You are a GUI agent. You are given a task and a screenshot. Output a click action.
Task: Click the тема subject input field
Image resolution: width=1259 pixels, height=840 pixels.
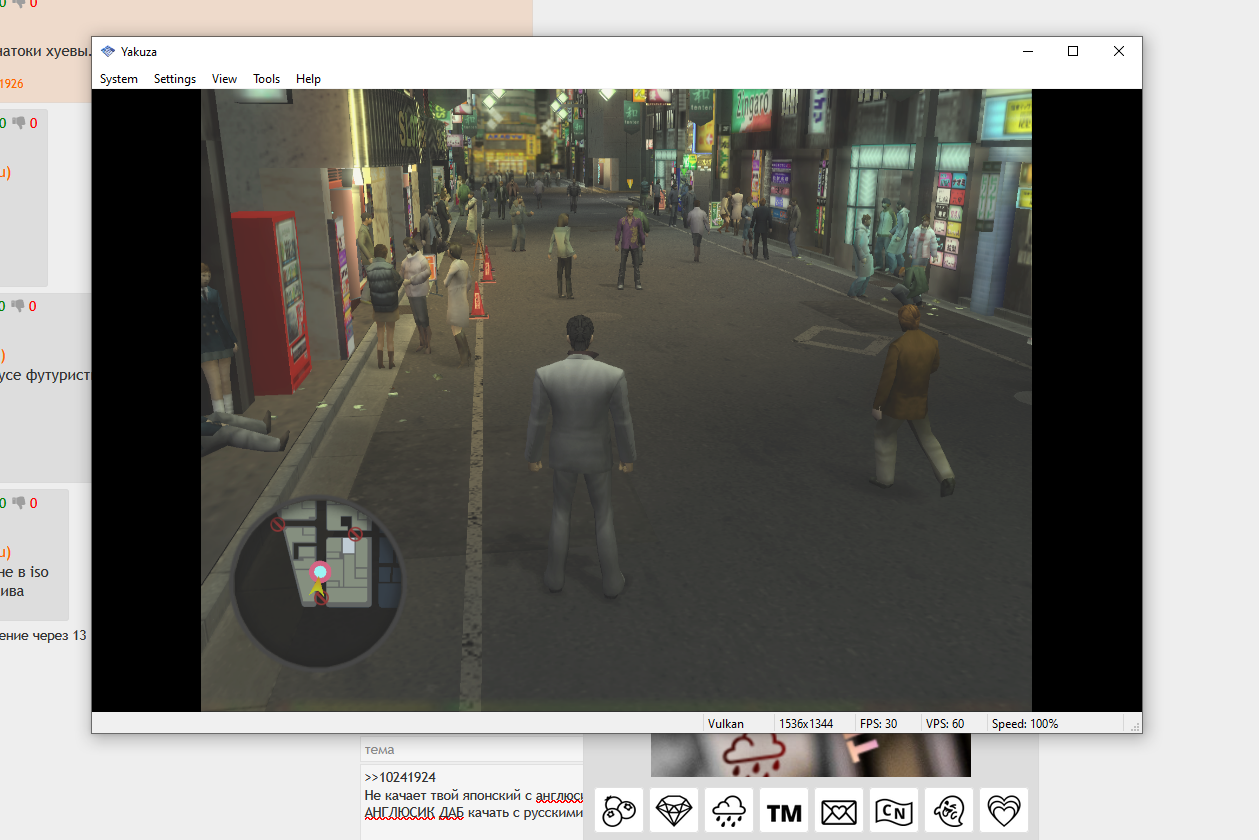(x=472, y=750)
